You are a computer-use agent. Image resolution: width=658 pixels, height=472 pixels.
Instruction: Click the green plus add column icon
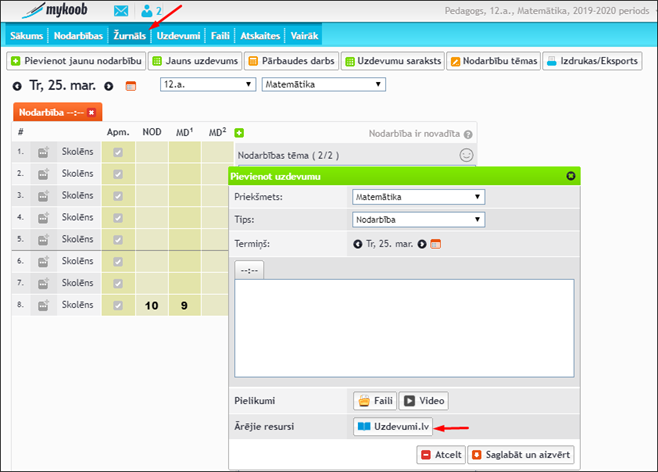(239, 132)
